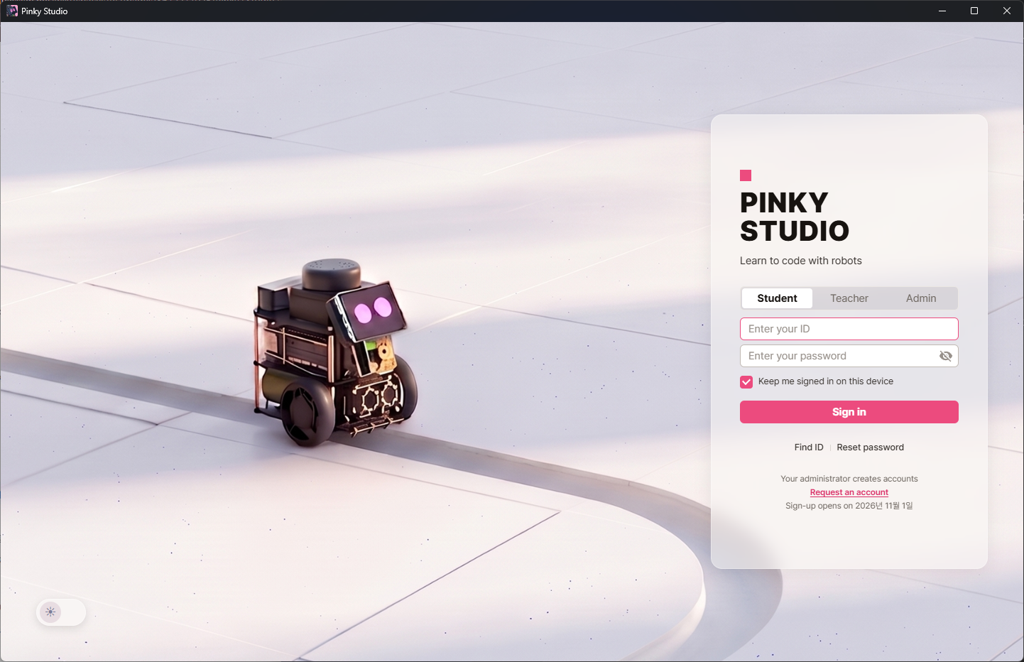
Task: Maximize the Pinky Studio window
Action: (x=974, y=11)
